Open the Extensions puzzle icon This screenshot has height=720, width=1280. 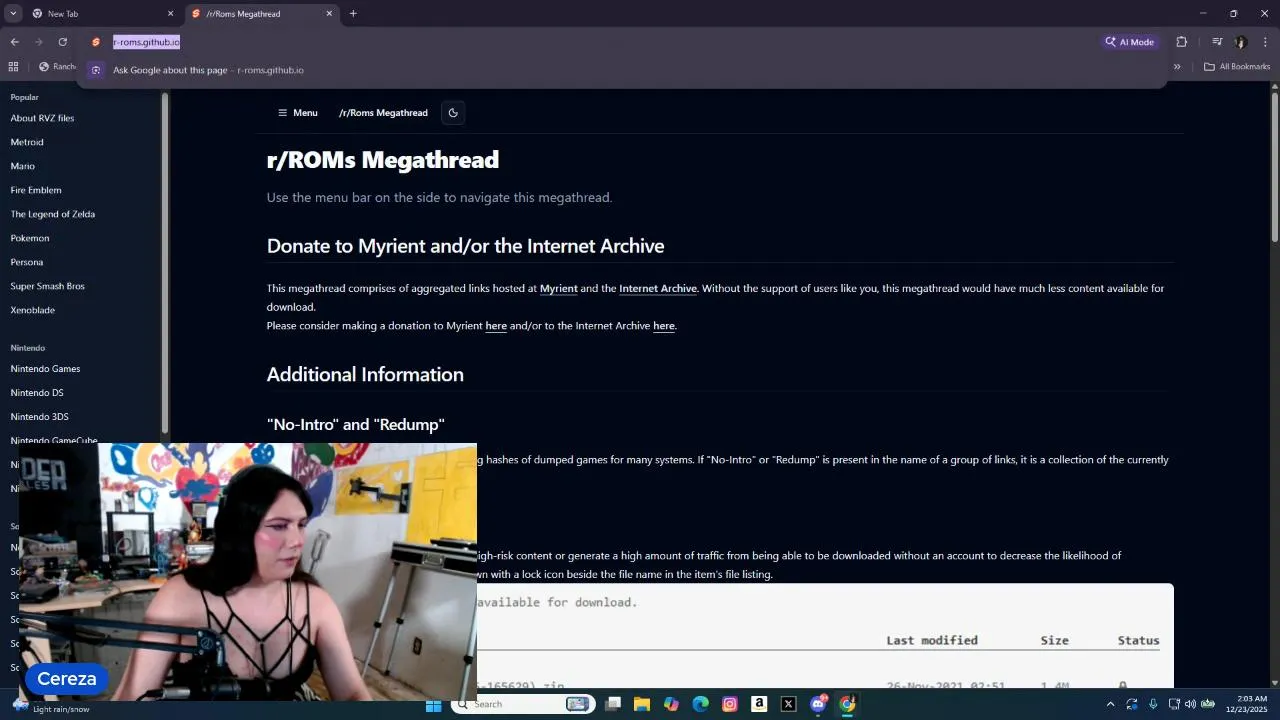pyautogui.click(x=1182, y=42)
